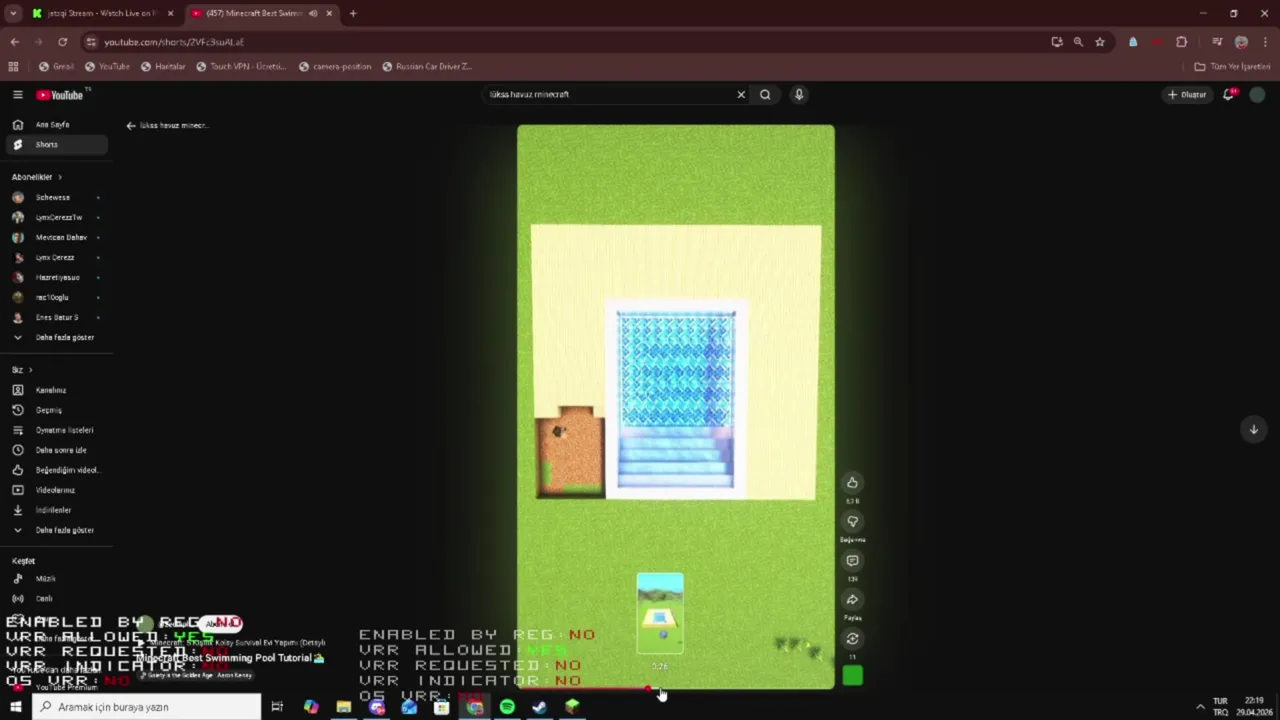Expand the Abonelikler section

(37, 177)
